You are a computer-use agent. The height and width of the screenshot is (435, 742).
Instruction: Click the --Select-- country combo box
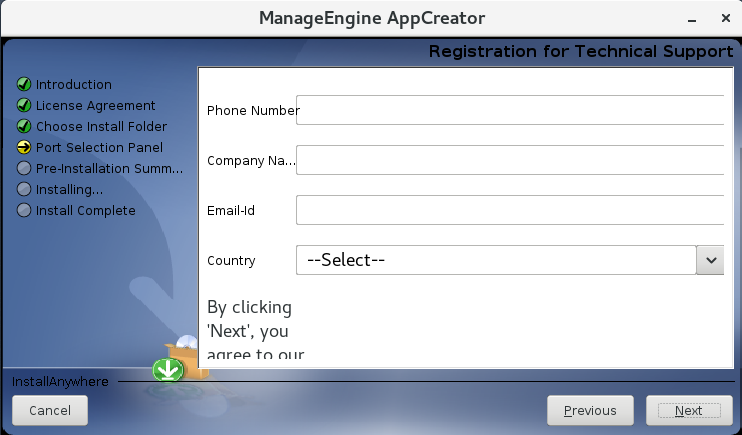(x=496, y=260)
